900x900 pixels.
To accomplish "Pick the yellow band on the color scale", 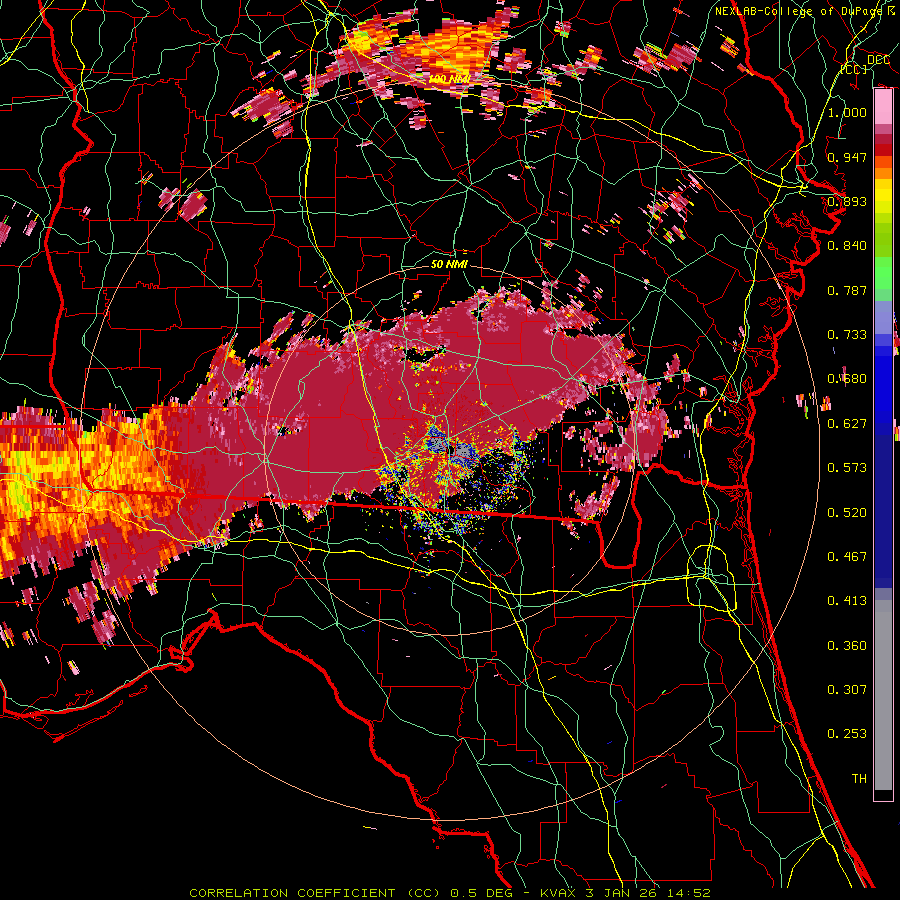I will pyautogui.click(x=883, y=197).
